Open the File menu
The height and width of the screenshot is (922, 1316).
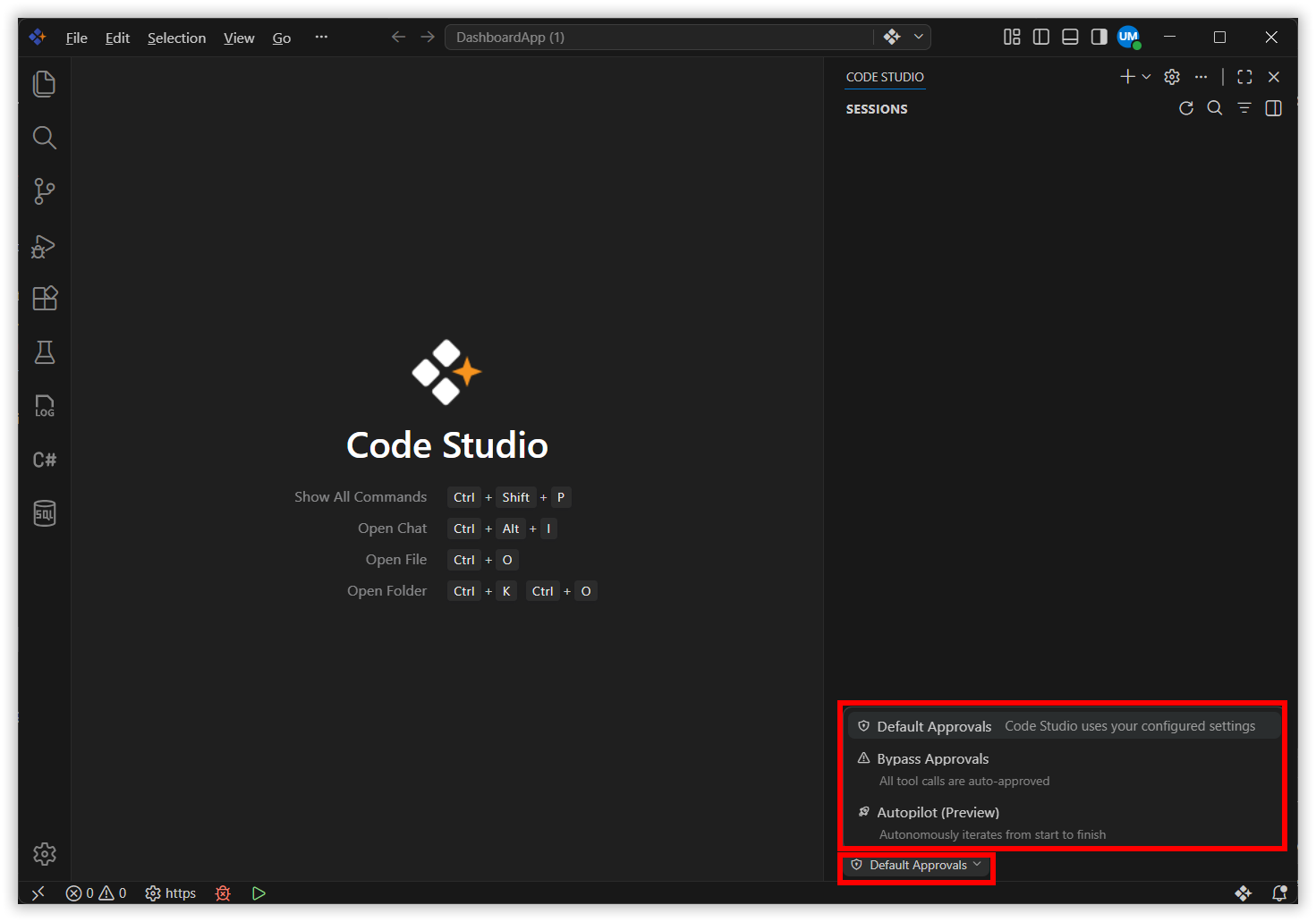click(x=77, y=38)
